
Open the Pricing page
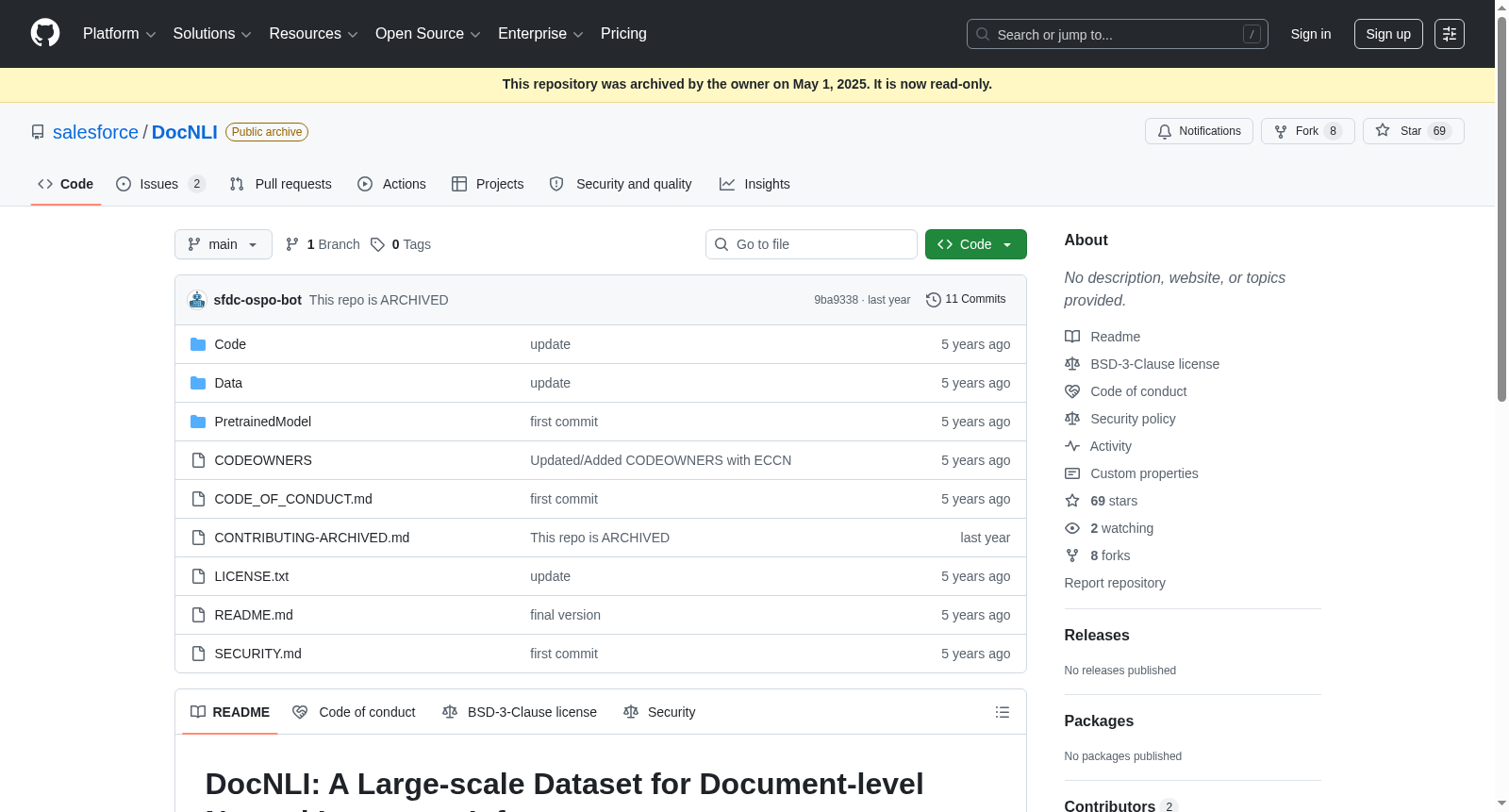[623, 34]
